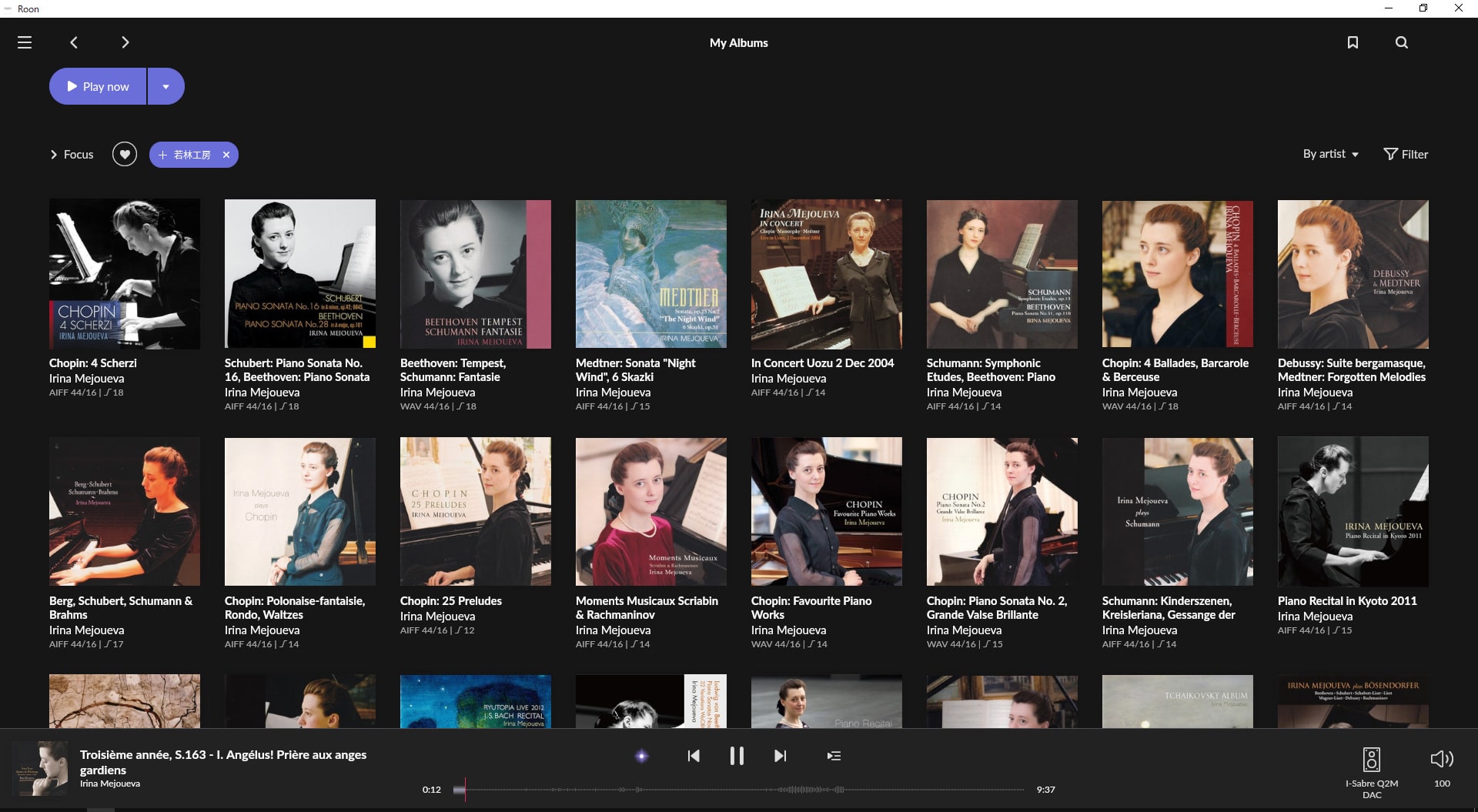Expand the Focus options

(72, 155)
